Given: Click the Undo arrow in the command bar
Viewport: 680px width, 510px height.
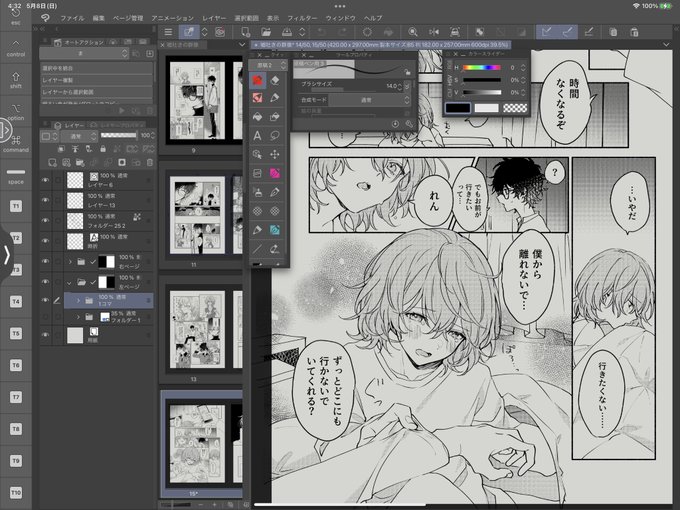Looking at the screenshot, I should point(321,32).
